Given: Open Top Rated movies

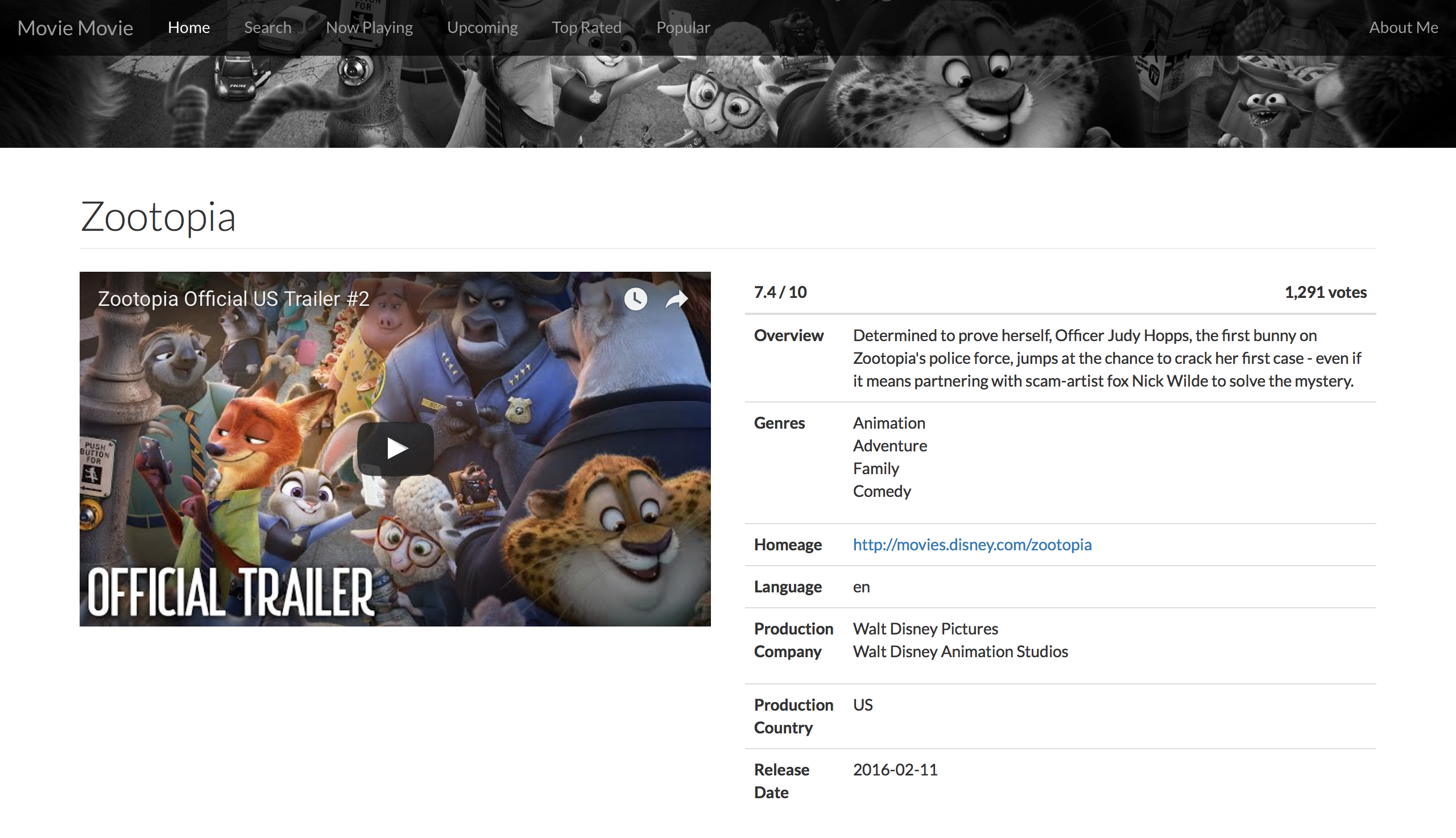Looking at the screenshot, I should point(586,27).
